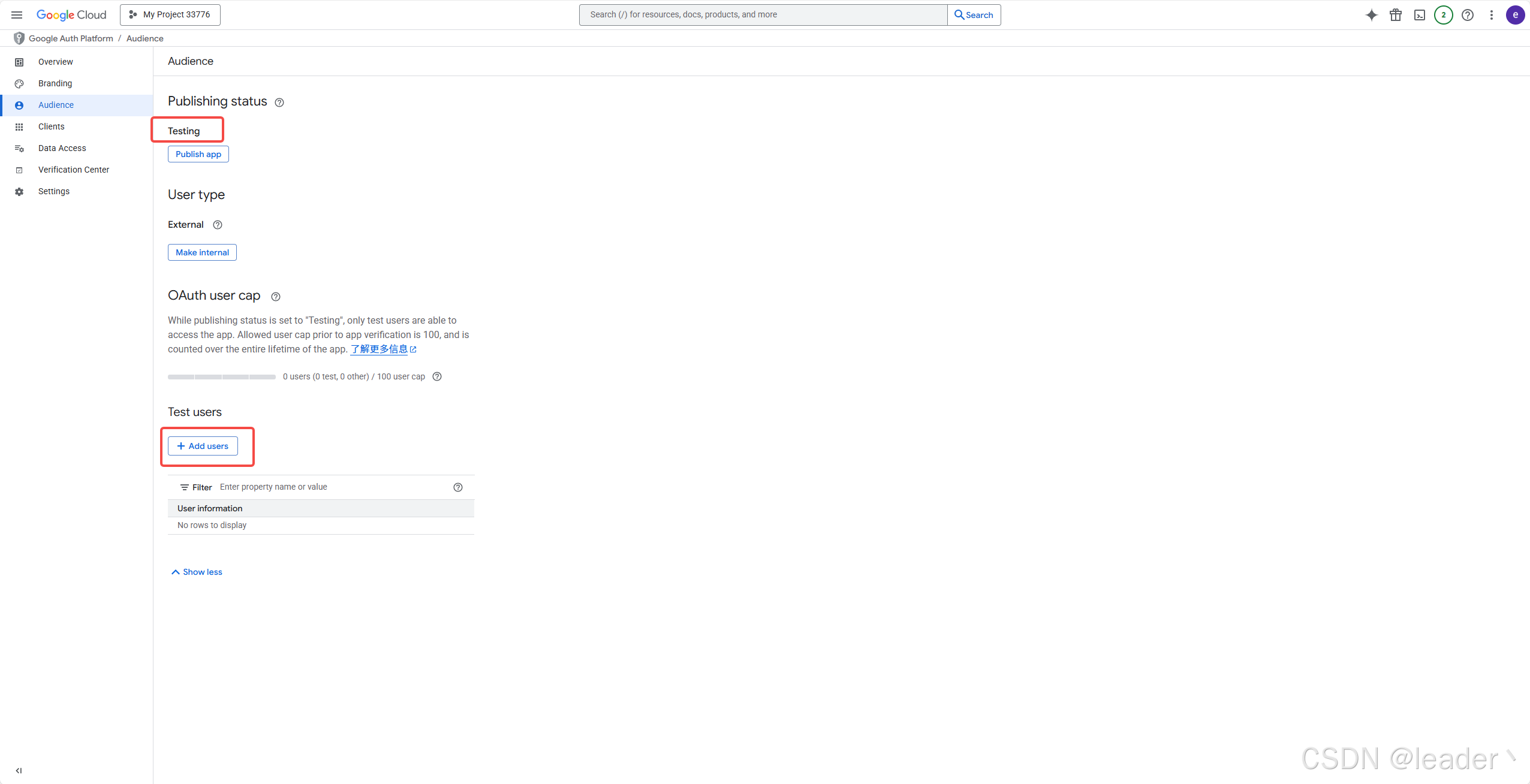This screenshot has width=1530, height=784.
Task: Collapse the left sidebar navigation panel
Action: pos(19,771)
